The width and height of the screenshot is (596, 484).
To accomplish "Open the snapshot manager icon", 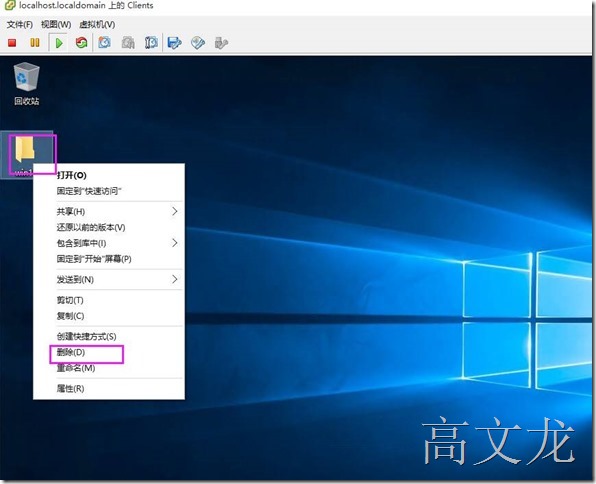I will click(x=151, y=43).
